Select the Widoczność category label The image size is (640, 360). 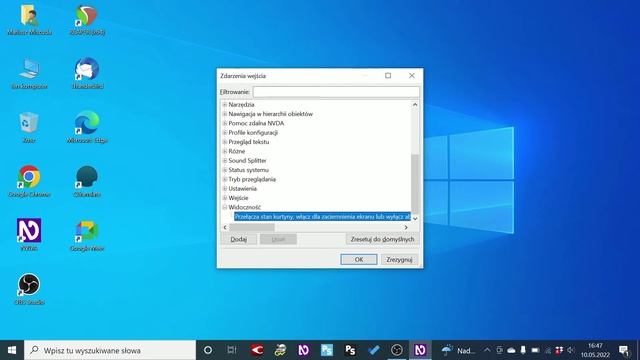[x=244, y=207]
